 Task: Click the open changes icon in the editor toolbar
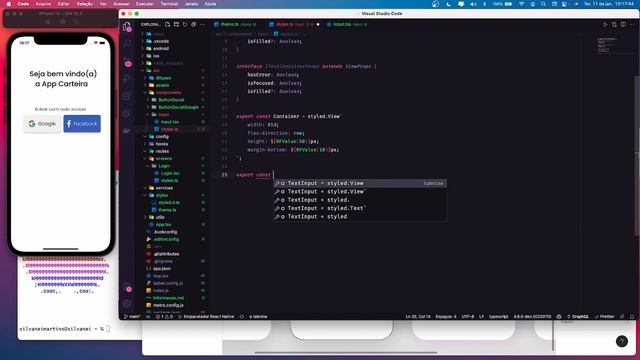[x=614, y=24]
